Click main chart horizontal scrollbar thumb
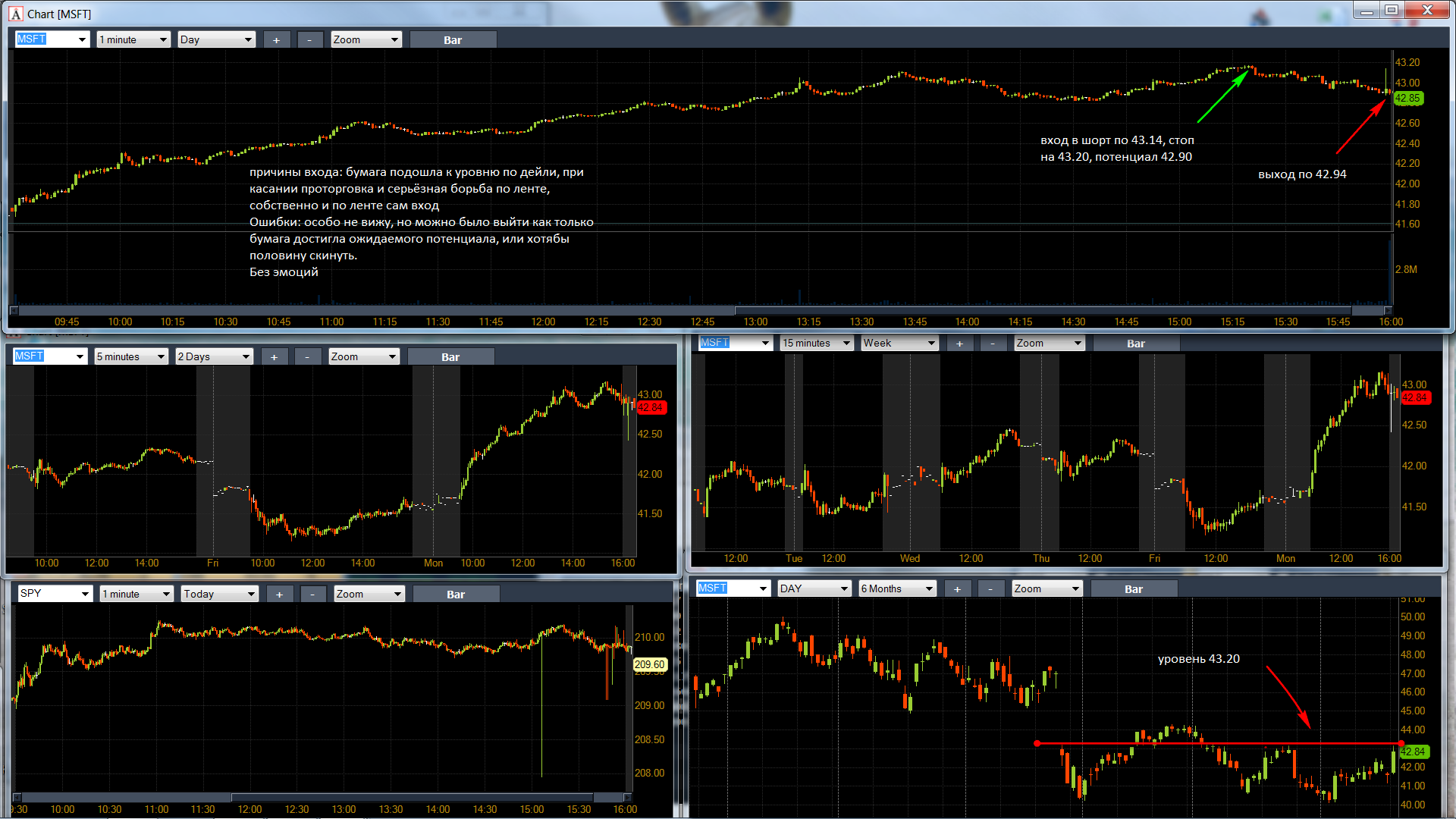The image size is (1456, 819). (x=1043, y=310)
